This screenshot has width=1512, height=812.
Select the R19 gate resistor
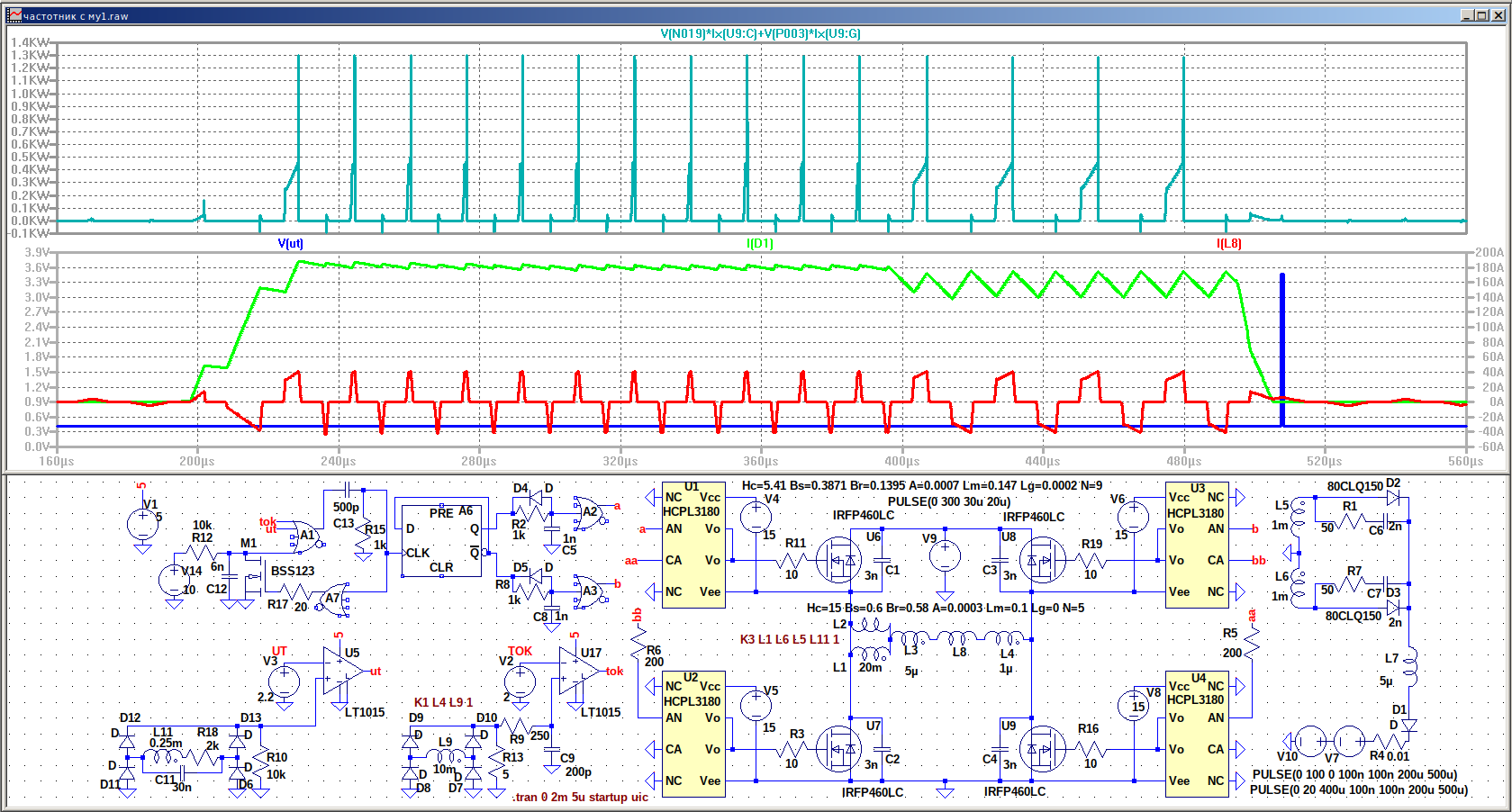(x=1091, y=558)
